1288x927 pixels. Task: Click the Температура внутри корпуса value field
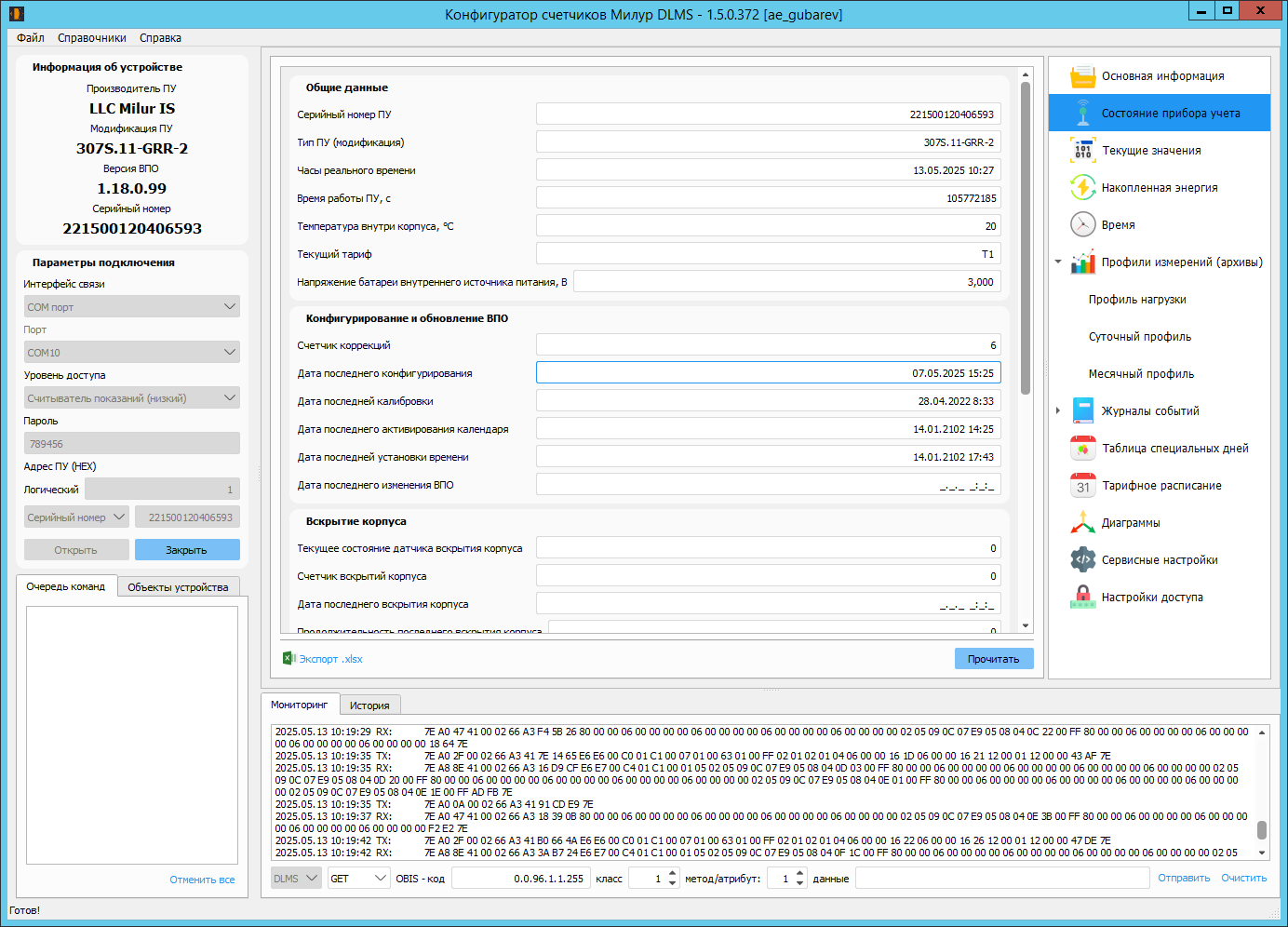tap(769, 225)
